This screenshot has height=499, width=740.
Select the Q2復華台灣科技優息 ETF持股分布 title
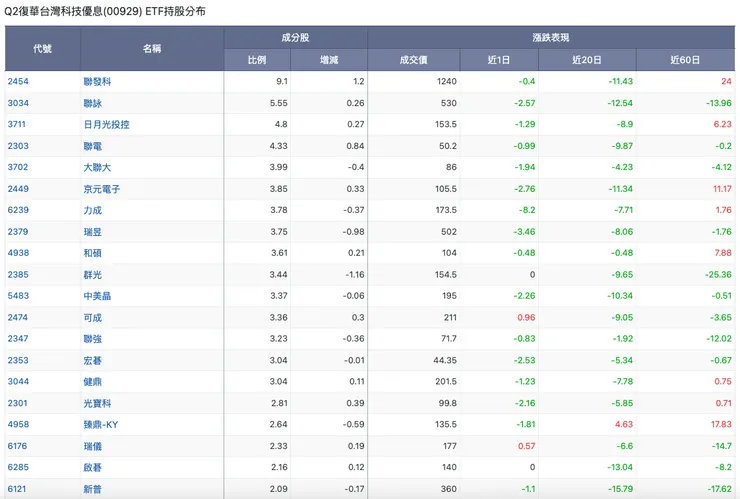click(105, 11)
